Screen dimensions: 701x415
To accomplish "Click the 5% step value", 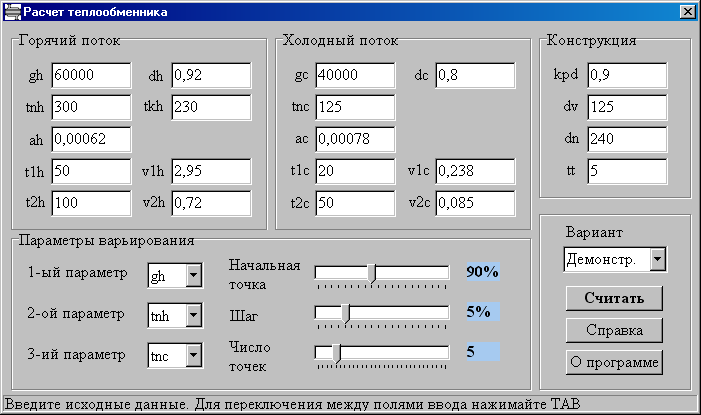I will click(483, 312).
